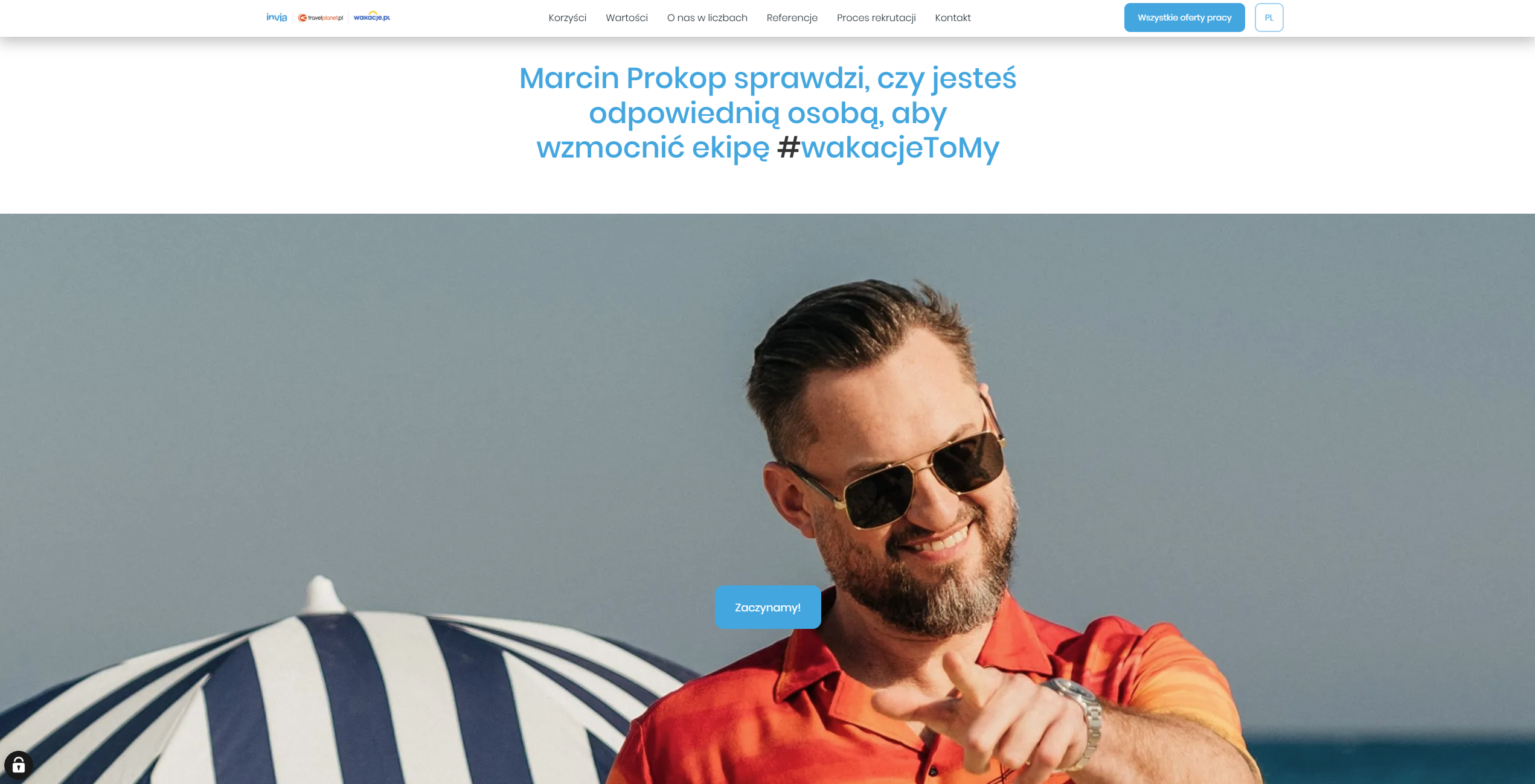This screenshot has width=1535, height=784.
Task: Click the silver wristwatch in photo
Action: coord(1081,718)
